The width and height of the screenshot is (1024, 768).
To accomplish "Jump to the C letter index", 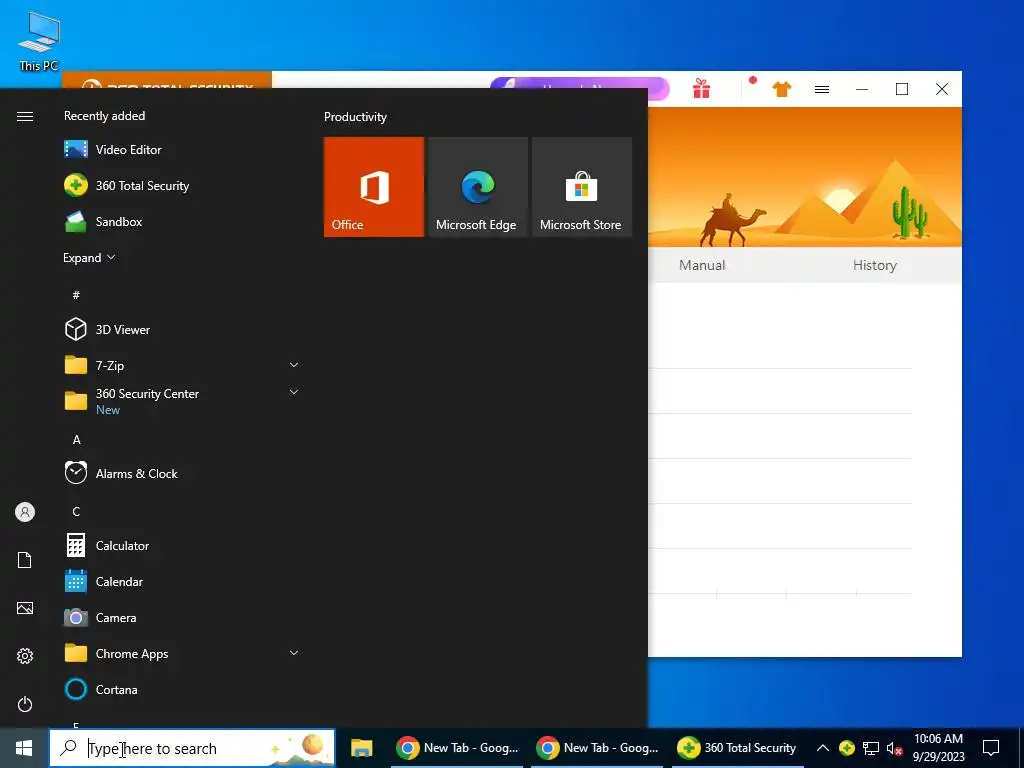I will click(76, 511).
